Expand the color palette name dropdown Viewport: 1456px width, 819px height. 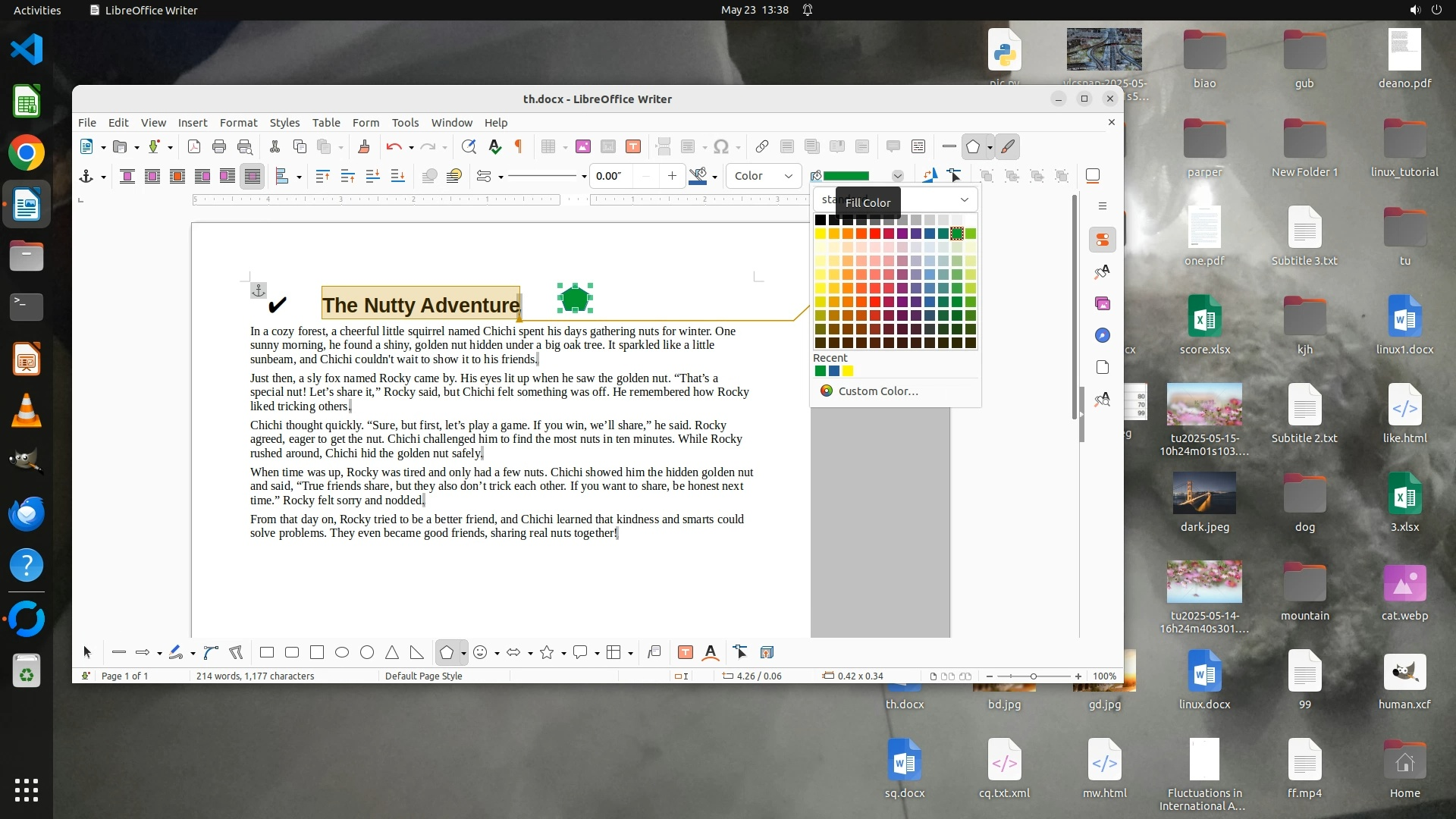click(964, 199)
